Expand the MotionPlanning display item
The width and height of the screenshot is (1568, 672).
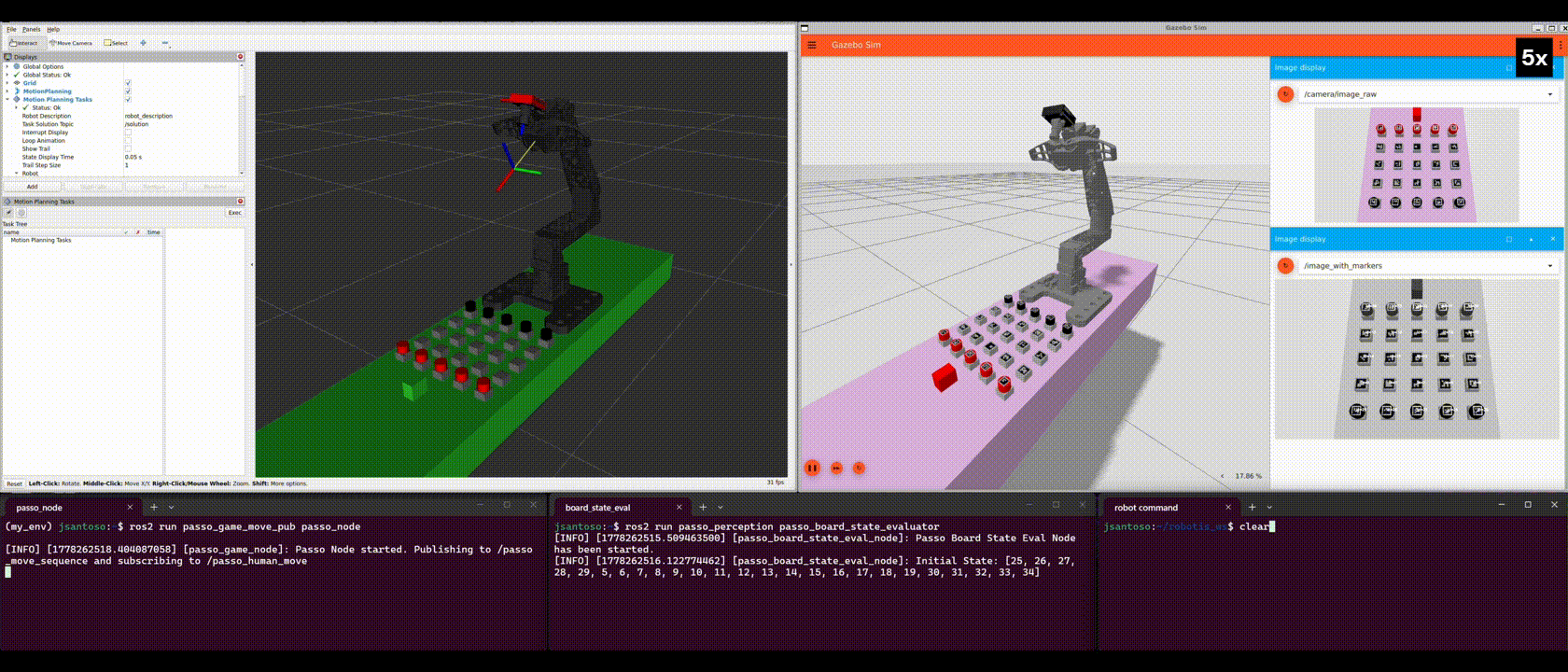click(x=7, y=91)
